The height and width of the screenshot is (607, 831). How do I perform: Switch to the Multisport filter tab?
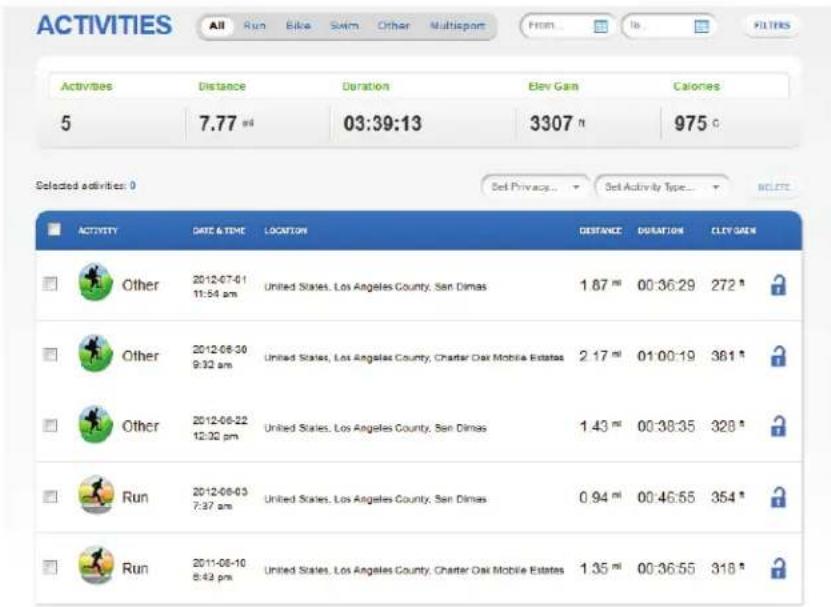click(x=457, y=25)
